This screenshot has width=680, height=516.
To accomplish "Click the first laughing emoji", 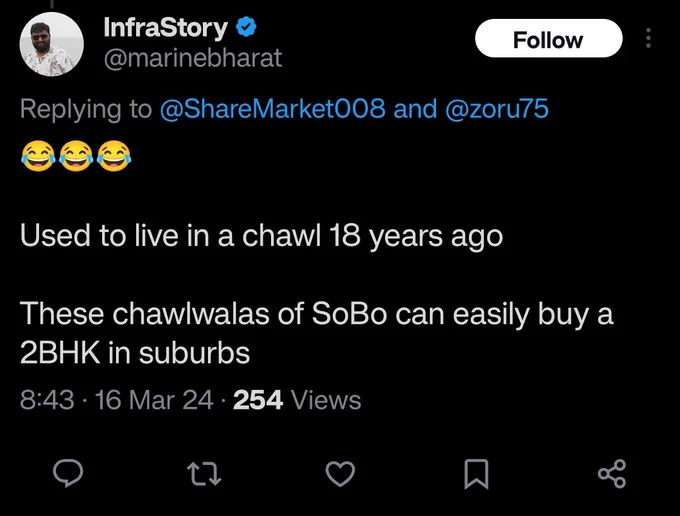I will point(38,156).
